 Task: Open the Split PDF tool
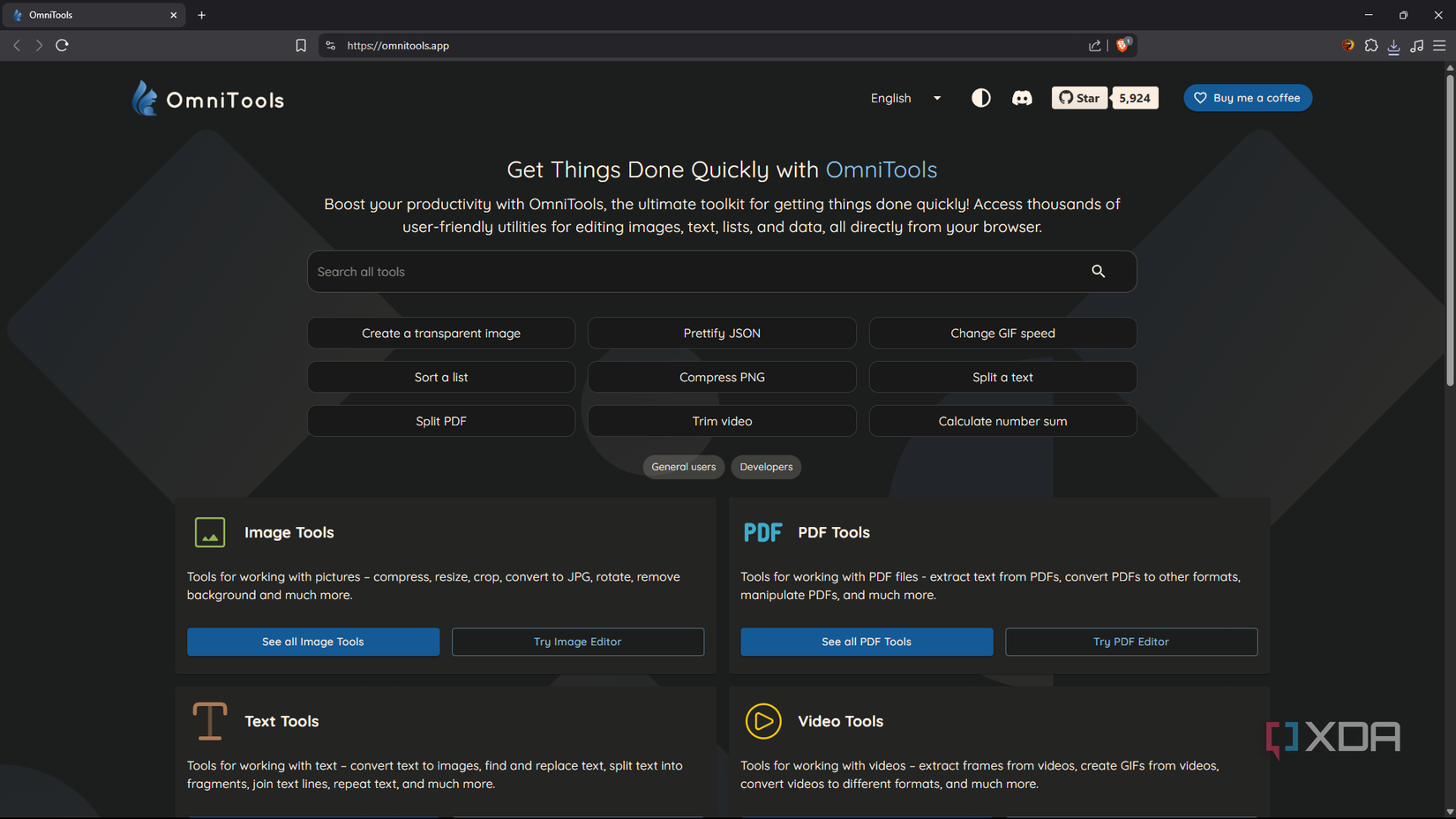coord(441,421)
